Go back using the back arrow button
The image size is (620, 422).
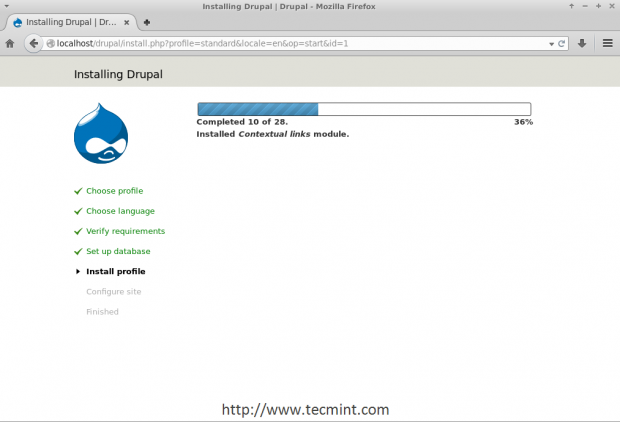34,43
